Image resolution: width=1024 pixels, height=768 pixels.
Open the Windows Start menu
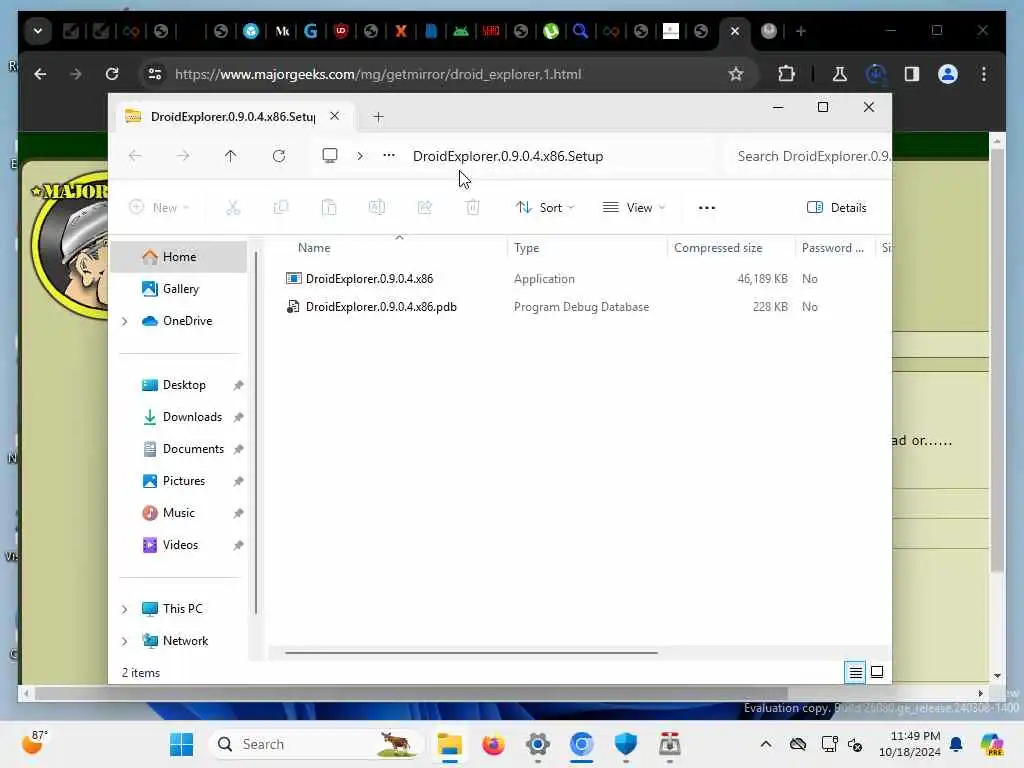tap(181, 744)
